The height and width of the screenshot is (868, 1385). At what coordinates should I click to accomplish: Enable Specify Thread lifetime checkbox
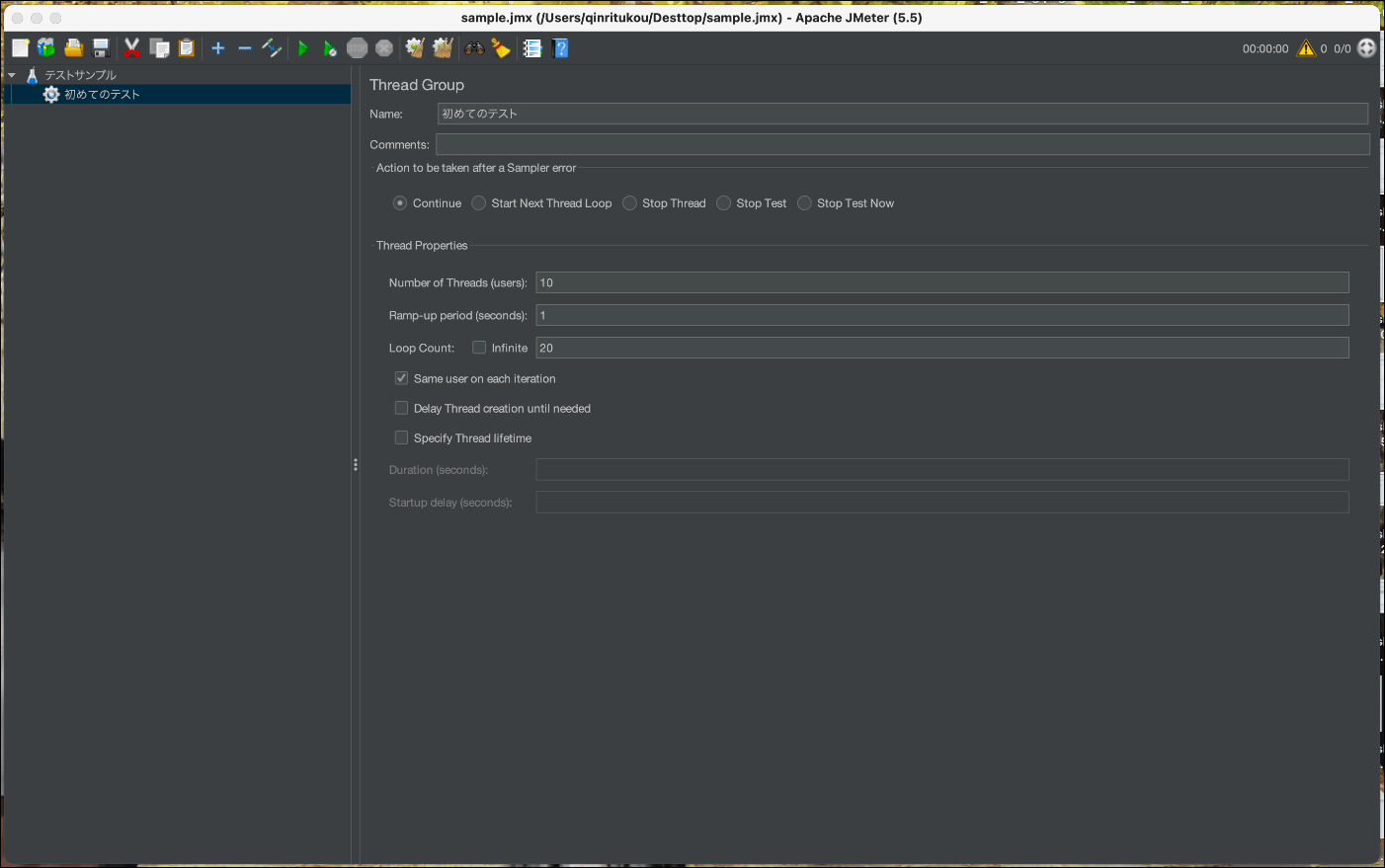tap(401, 437)
